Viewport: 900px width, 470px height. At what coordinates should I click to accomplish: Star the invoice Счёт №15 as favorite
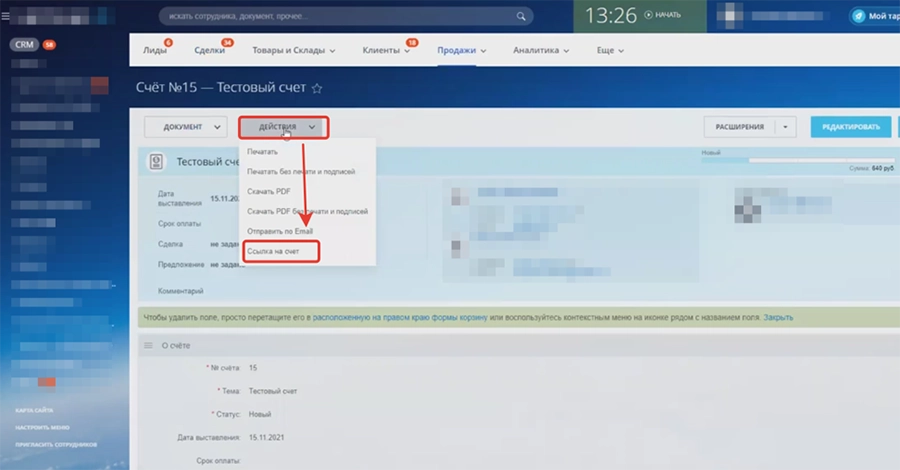pos(317,89)
